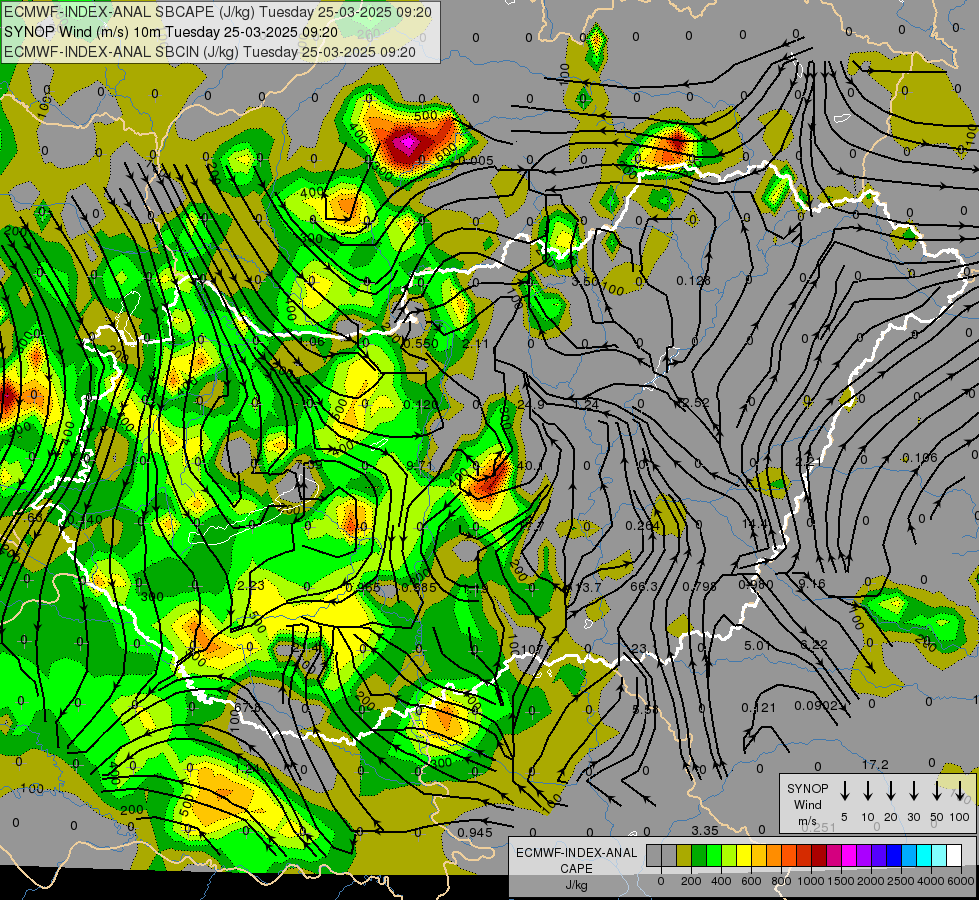Image resolution: width=979 pixels, height=900 pixels.
Task: Click the wind legend arrow for 10 m/s
Action: pos(867,790)
